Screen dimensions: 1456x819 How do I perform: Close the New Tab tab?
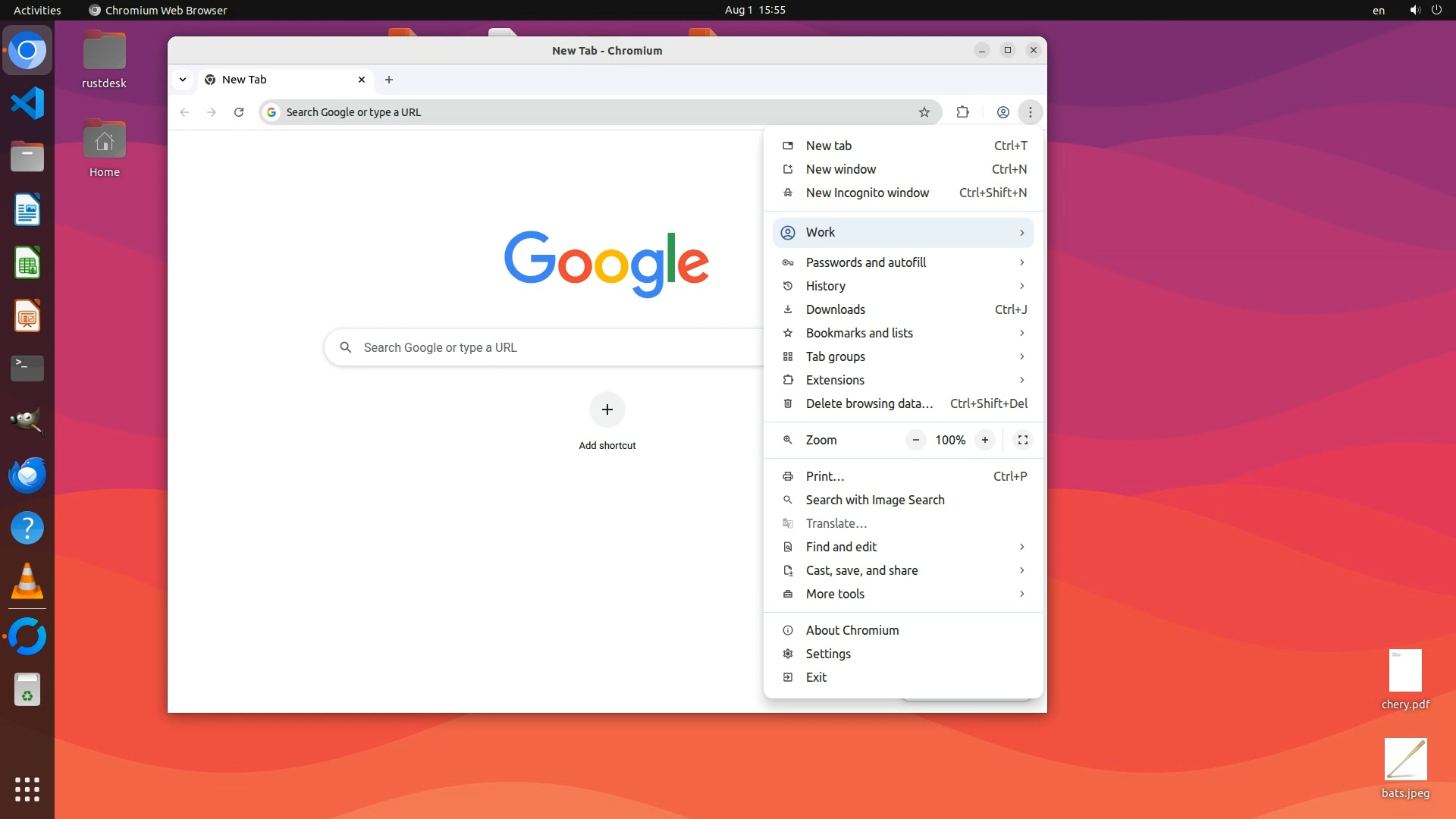click(x=362, y=80)
